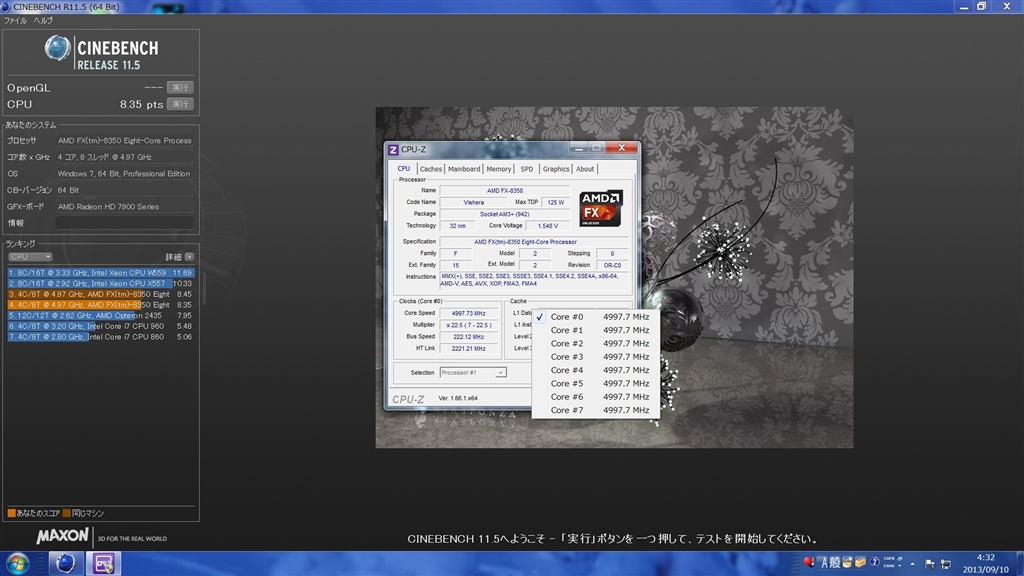Open the Action Center flag icon

929,564
